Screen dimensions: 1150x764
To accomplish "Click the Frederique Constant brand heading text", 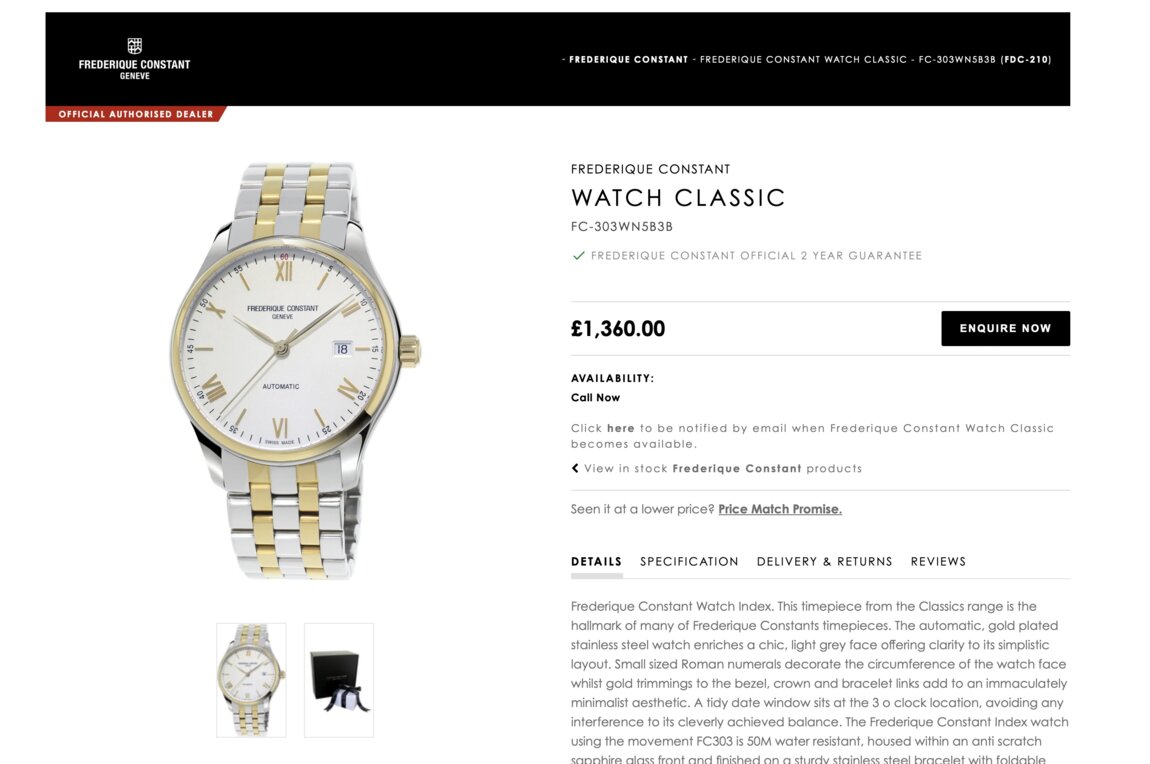I will (651, 169).
